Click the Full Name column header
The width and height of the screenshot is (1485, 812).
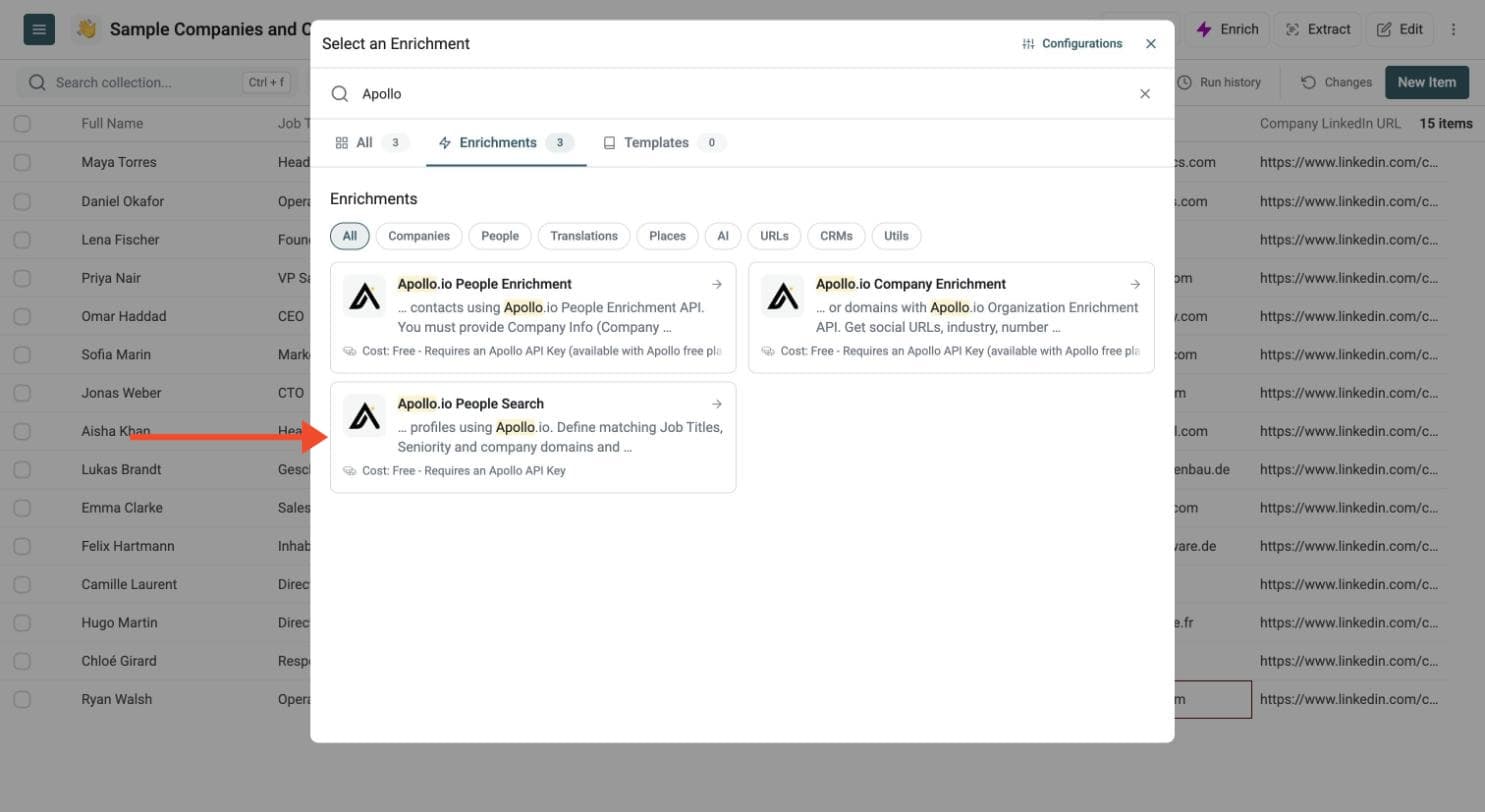point(112,124)
